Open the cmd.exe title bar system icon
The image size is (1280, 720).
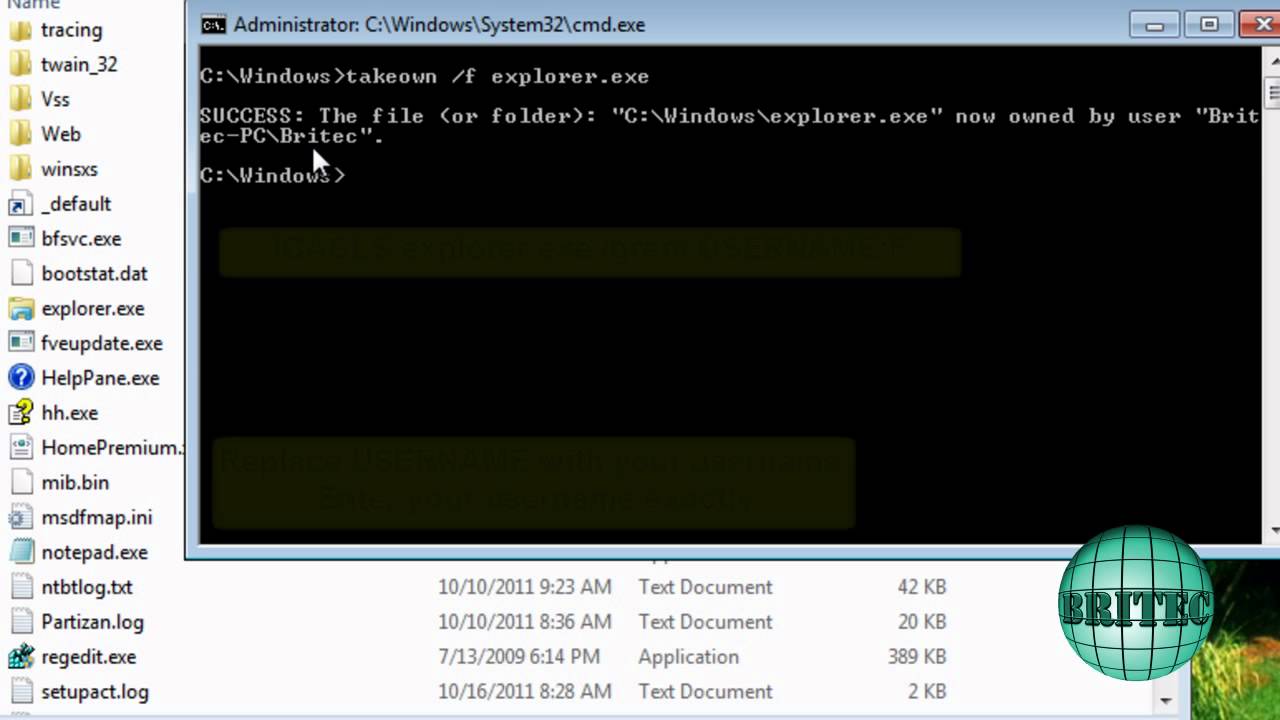(x=213, y=25)
